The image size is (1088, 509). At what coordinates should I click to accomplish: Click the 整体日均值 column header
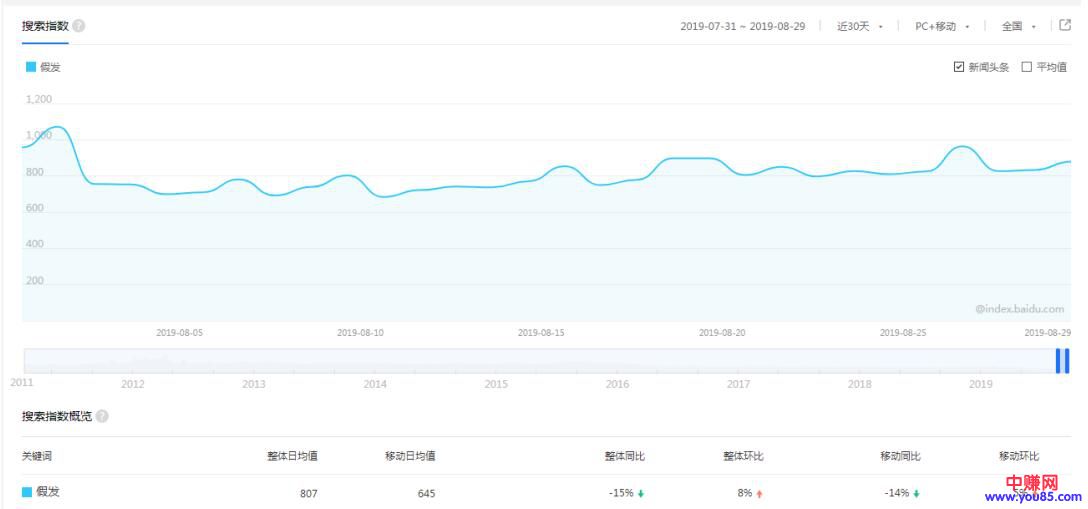[x=292, y=456]
